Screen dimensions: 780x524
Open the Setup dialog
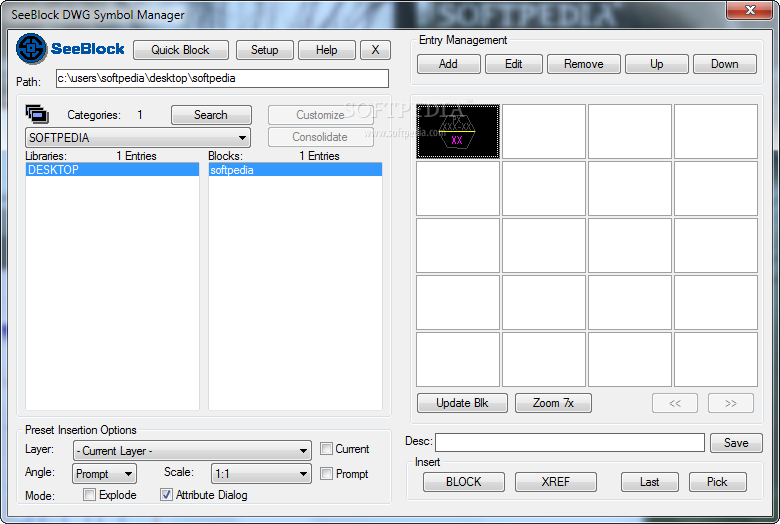click(x=265, y=50)
